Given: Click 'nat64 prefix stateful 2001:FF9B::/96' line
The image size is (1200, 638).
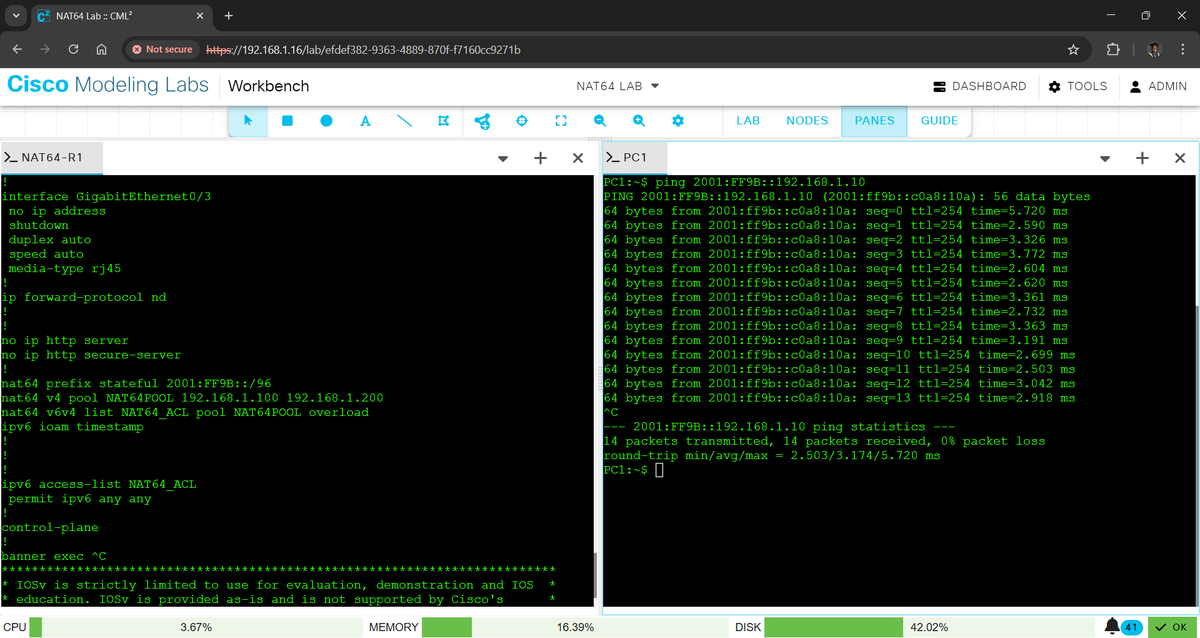Looking at the screenshot, I should [x=138, y=384].
